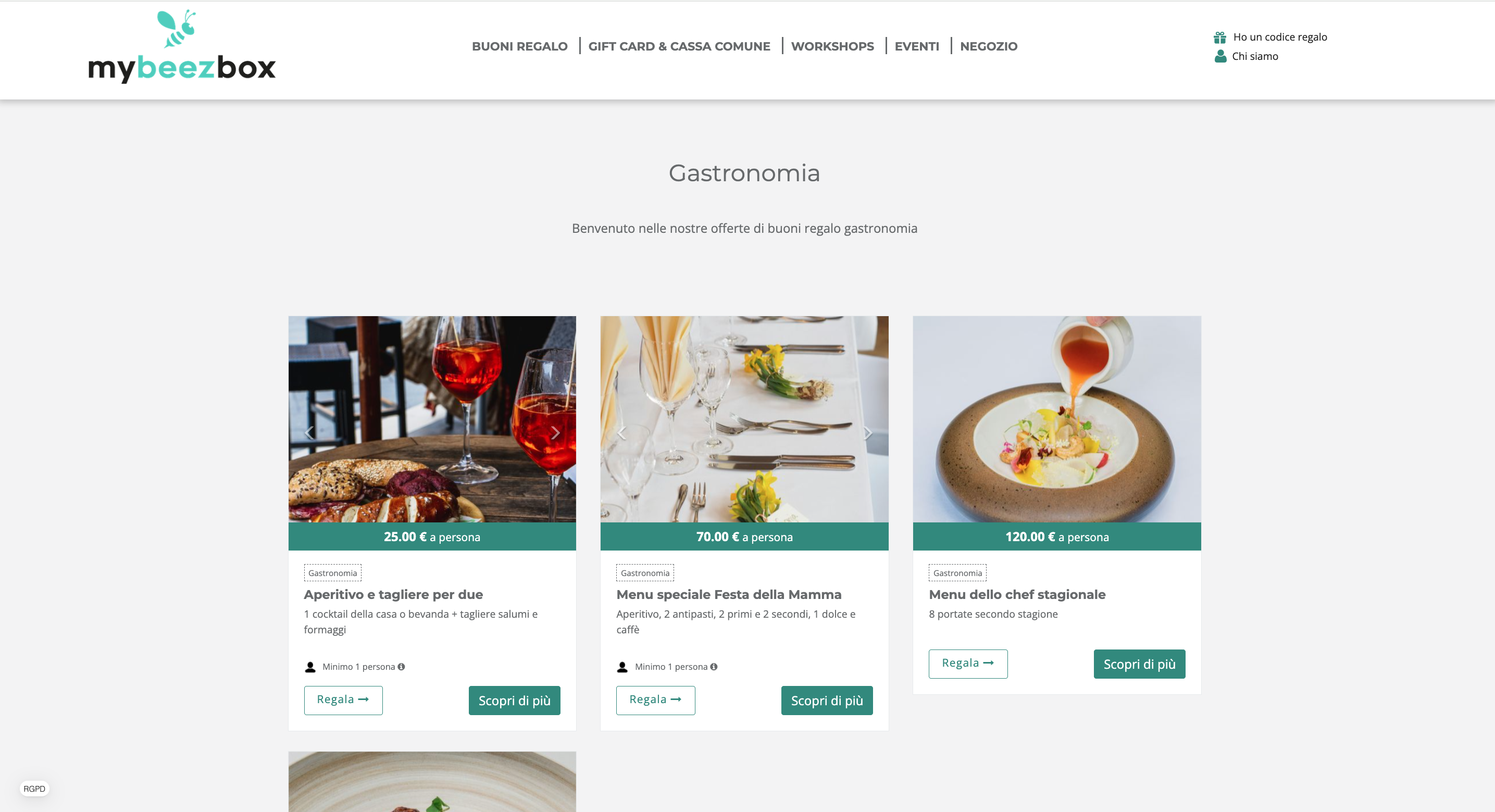Image resolution: width=1495 pixels, height=812 pixels.
Task: Open the EVENTI menu item
Action: point(916,46)
